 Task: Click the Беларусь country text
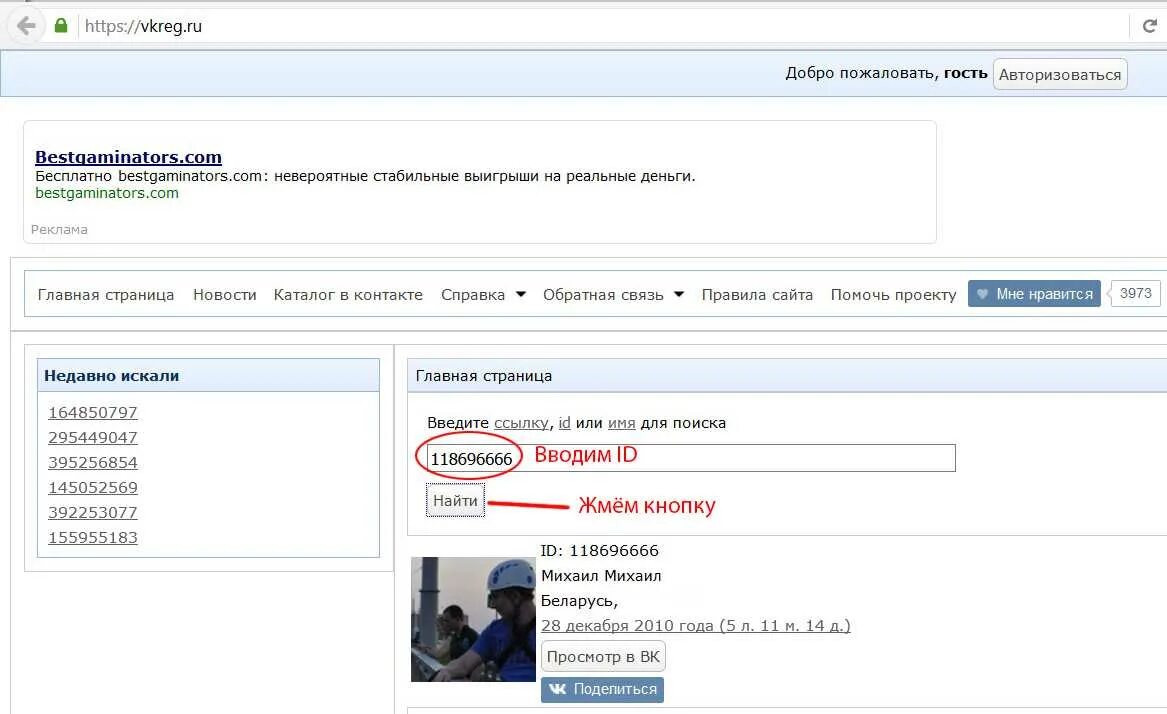click(579, 601)
